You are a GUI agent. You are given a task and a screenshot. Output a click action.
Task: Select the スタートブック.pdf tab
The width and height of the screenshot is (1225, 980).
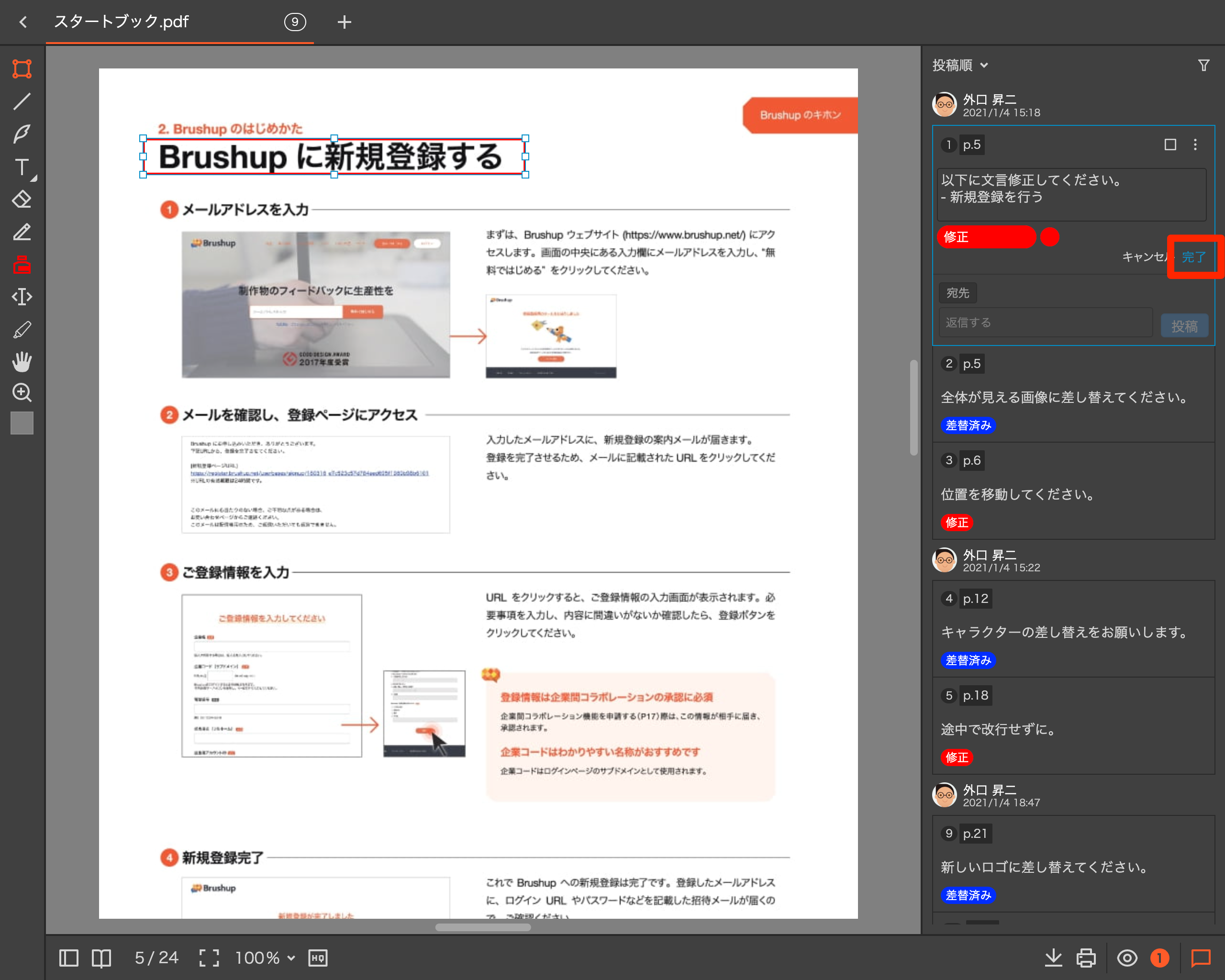click(122, 22)
